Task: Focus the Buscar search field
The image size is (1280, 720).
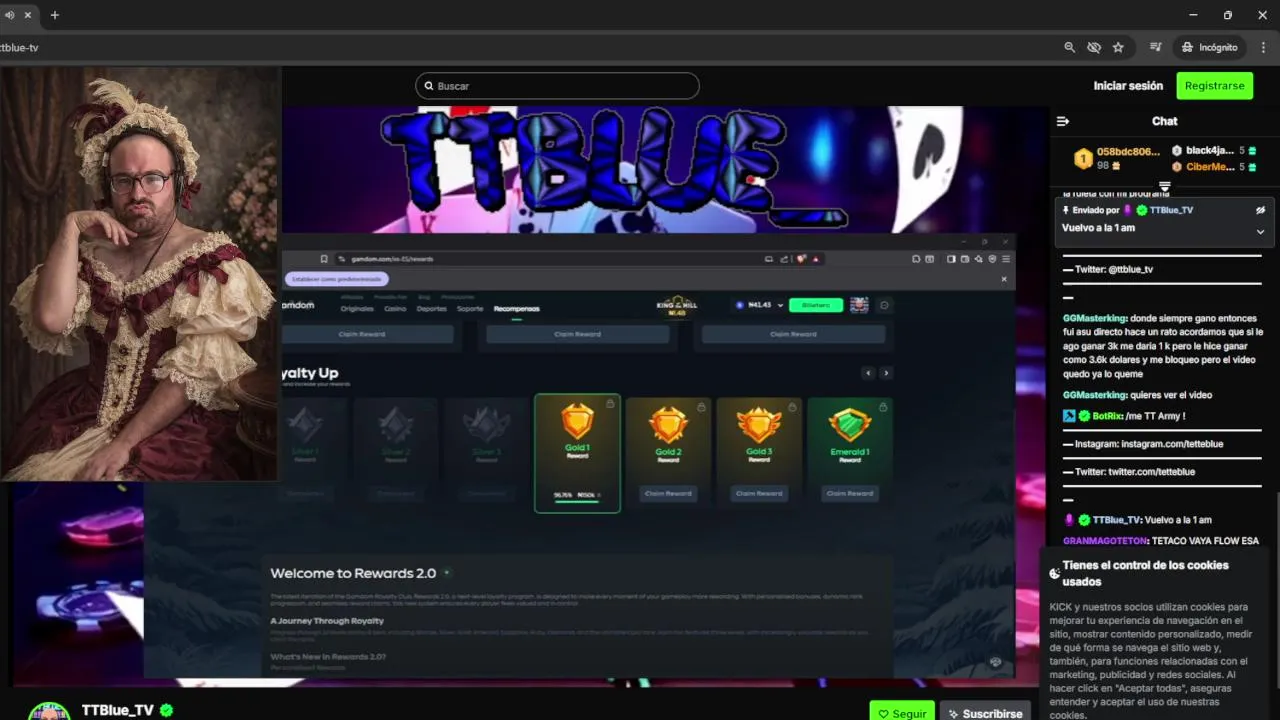Action: pos(557,86)
